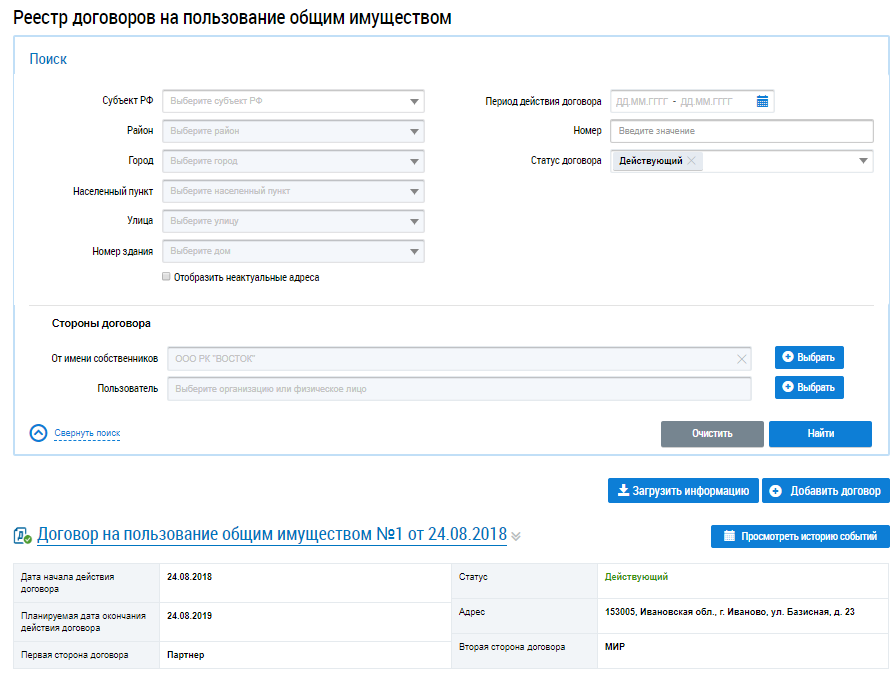Open the Улица dropdown

(293, 221)
